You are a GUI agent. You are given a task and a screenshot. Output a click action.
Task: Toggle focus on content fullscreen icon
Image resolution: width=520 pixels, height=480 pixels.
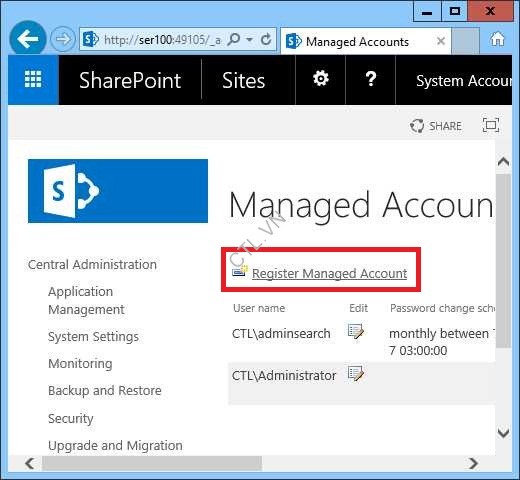491,125
